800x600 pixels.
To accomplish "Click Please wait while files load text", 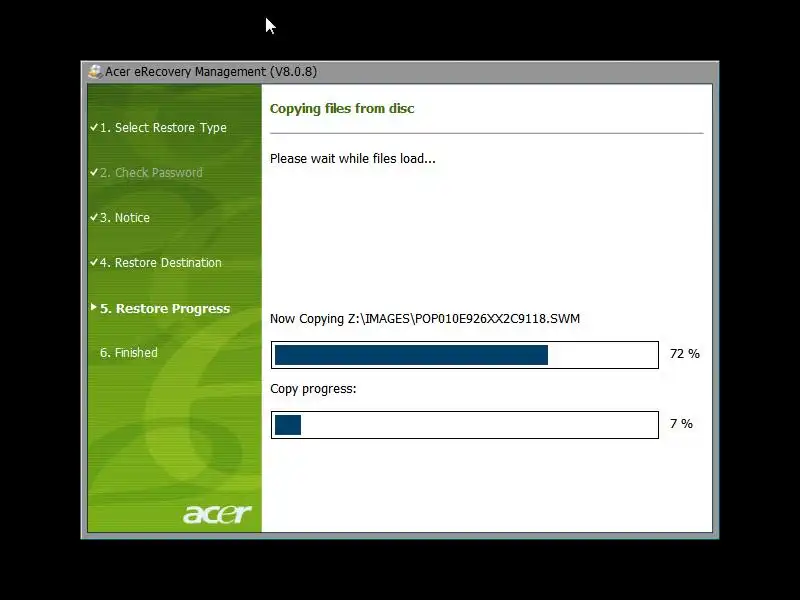I will (353, 159).
